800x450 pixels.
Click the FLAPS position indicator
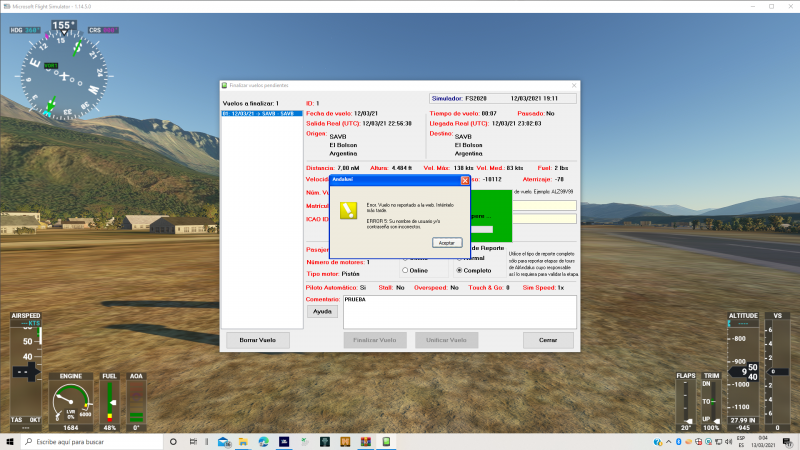pyautogui.click(x=686, y=403)
